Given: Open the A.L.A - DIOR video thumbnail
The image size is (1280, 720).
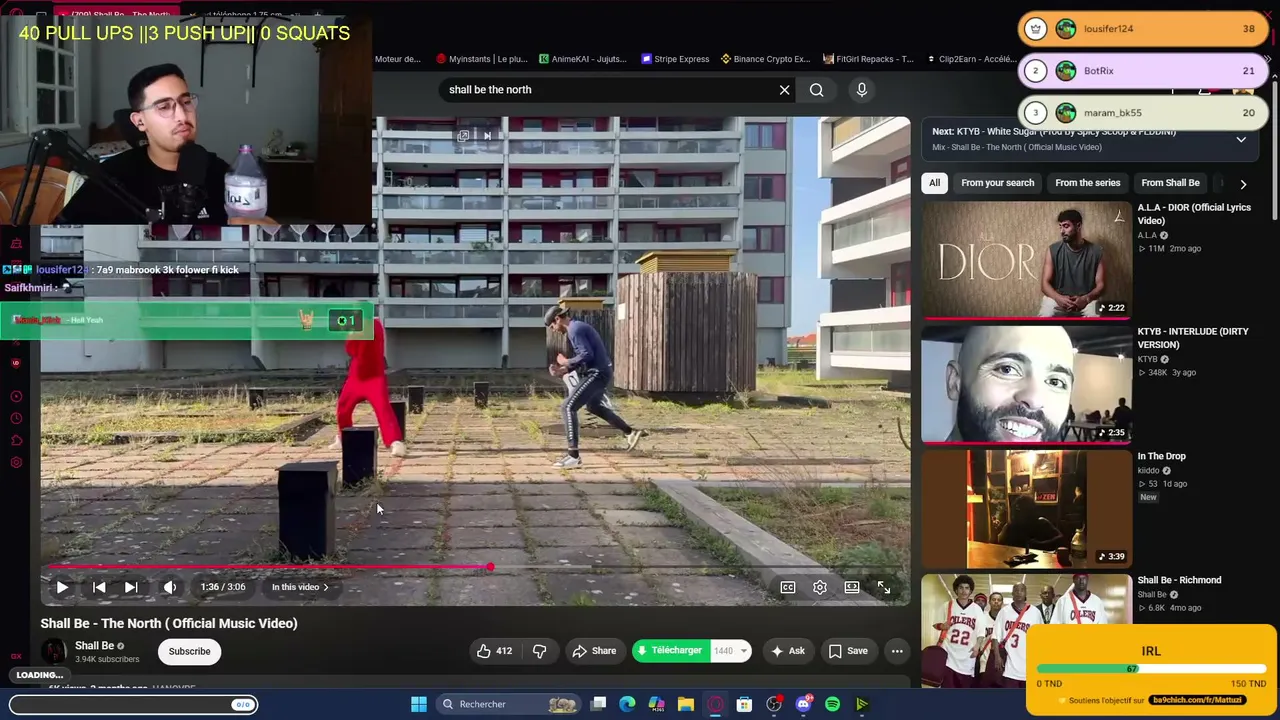Looking at the screenshot, I should pyautogui.click(x=1026, y=260).
